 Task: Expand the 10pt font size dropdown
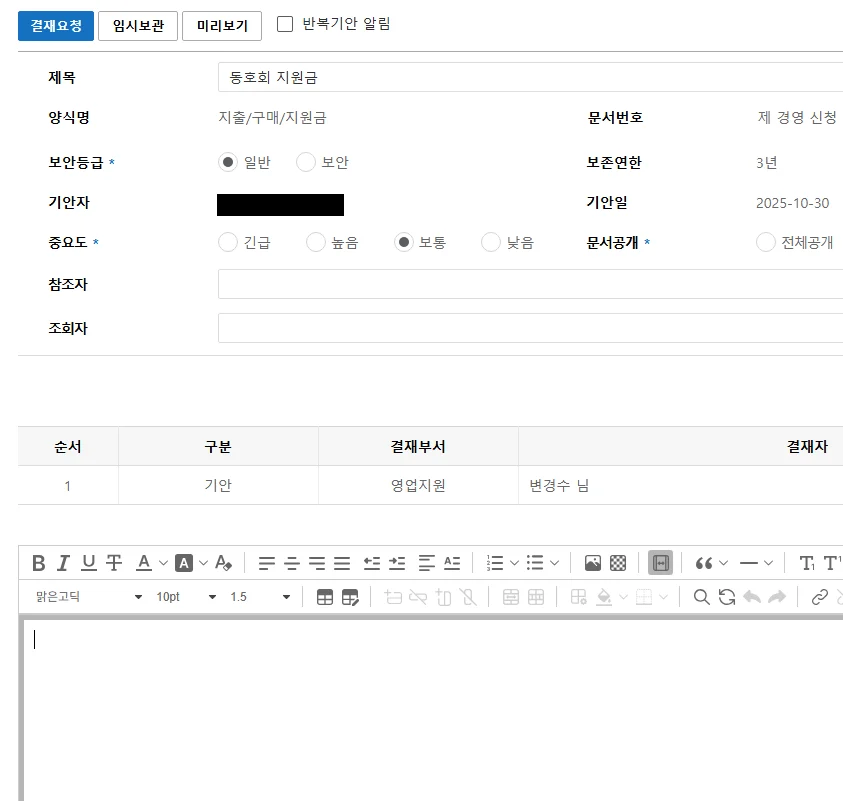[186, 597]
